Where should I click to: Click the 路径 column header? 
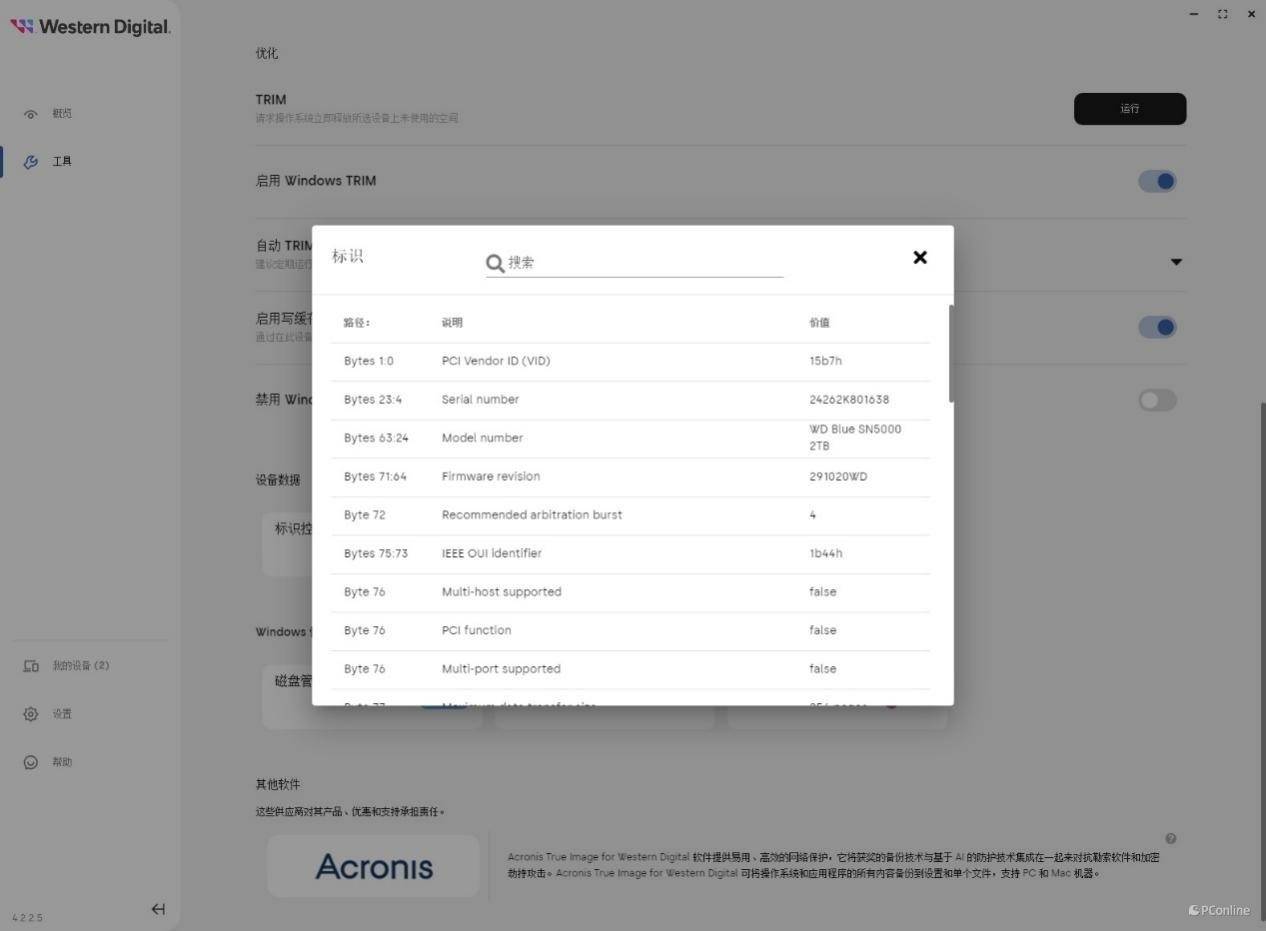[x=356, y=323]
